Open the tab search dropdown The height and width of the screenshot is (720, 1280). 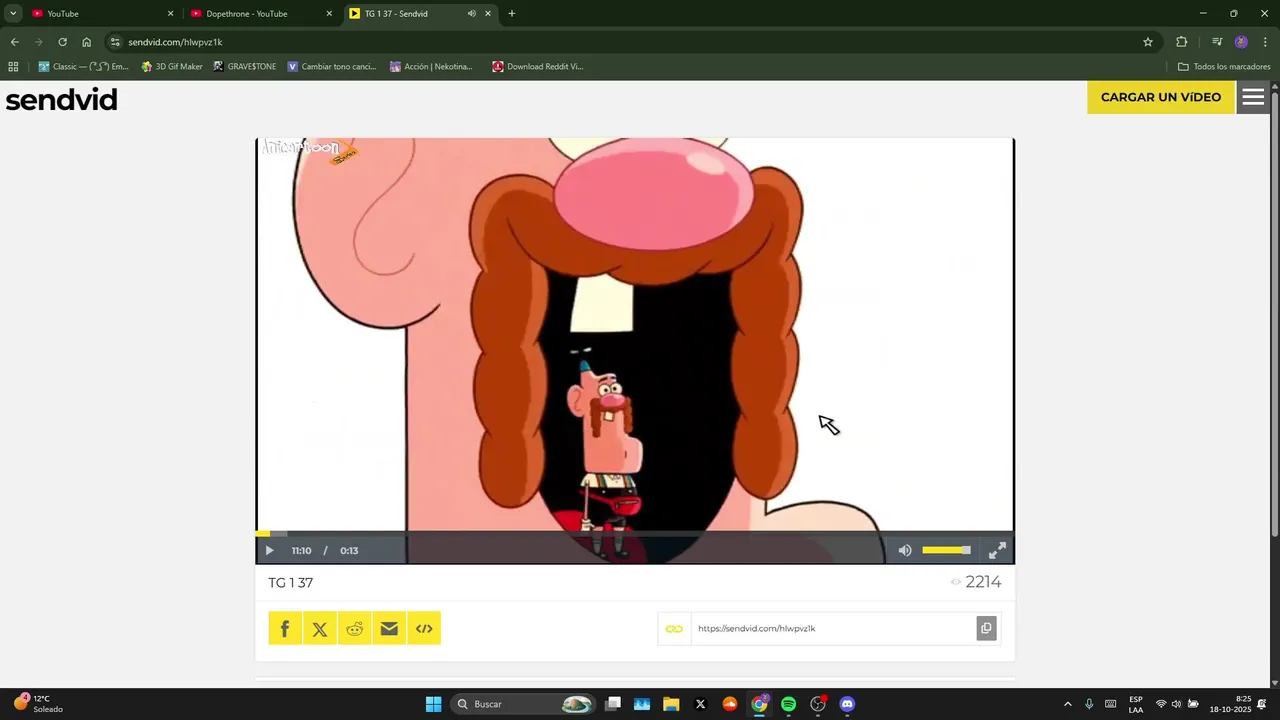point(13,14)
